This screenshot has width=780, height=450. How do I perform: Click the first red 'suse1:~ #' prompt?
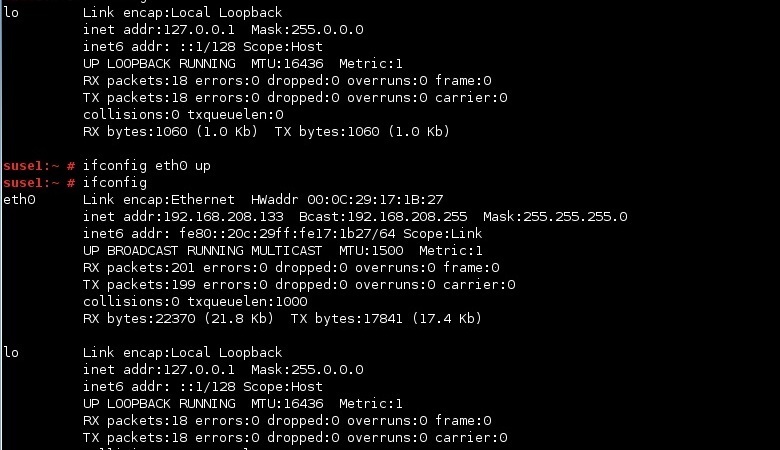(x=39, y=166)
